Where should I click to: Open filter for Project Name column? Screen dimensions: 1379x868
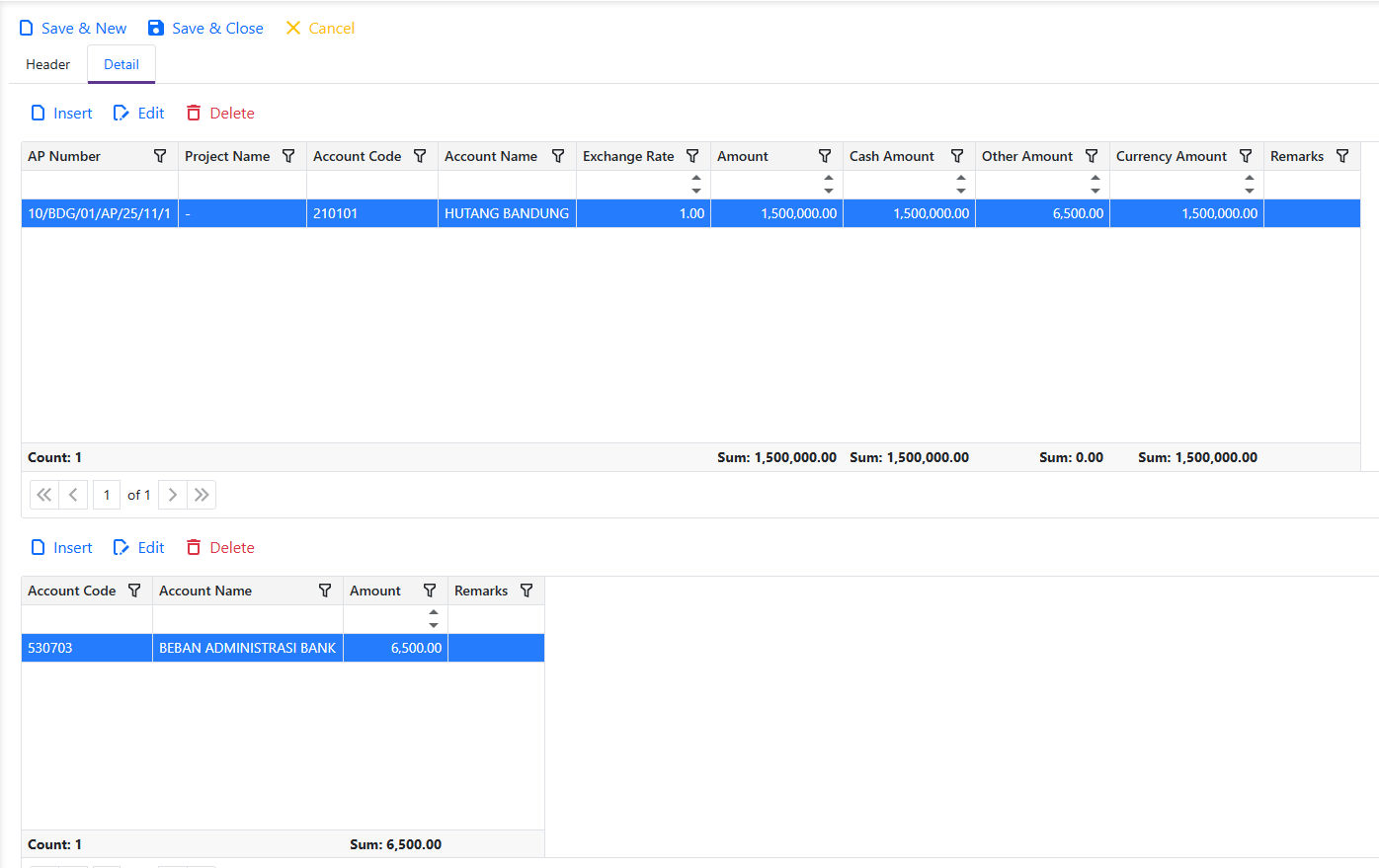point(288,156)
